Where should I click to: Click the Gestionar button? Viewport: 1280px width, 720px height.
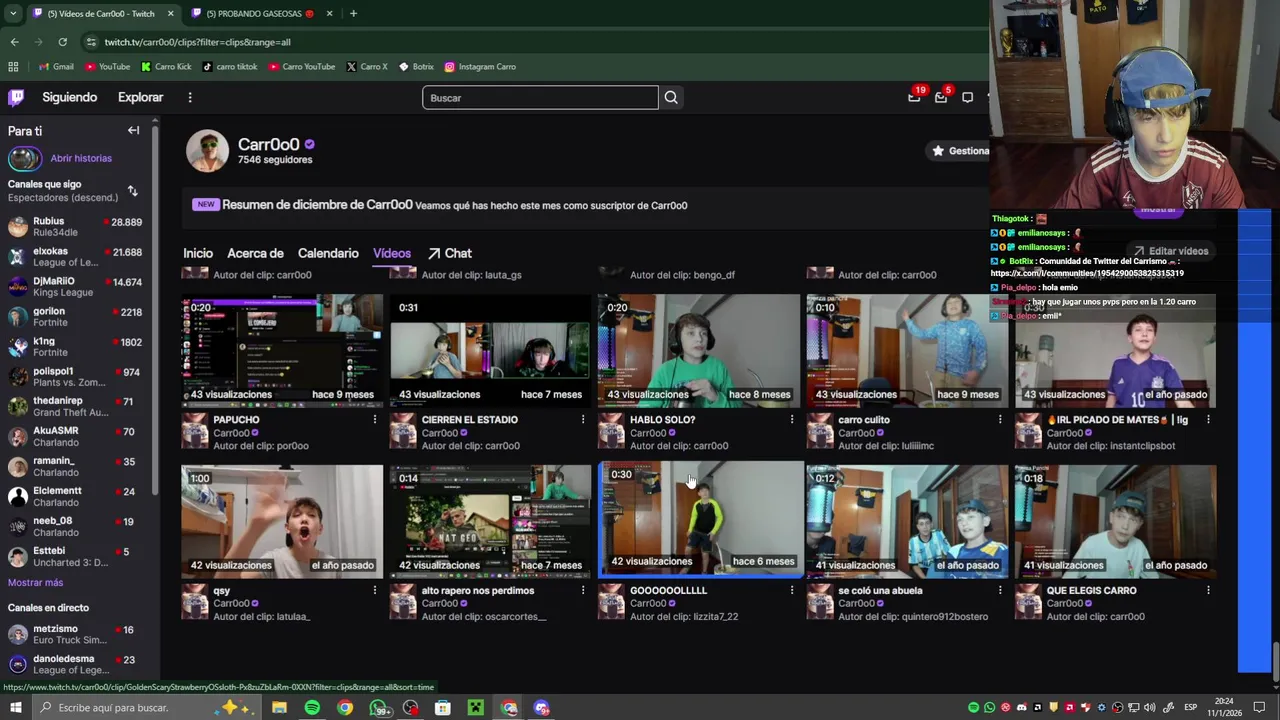(960, 151)
